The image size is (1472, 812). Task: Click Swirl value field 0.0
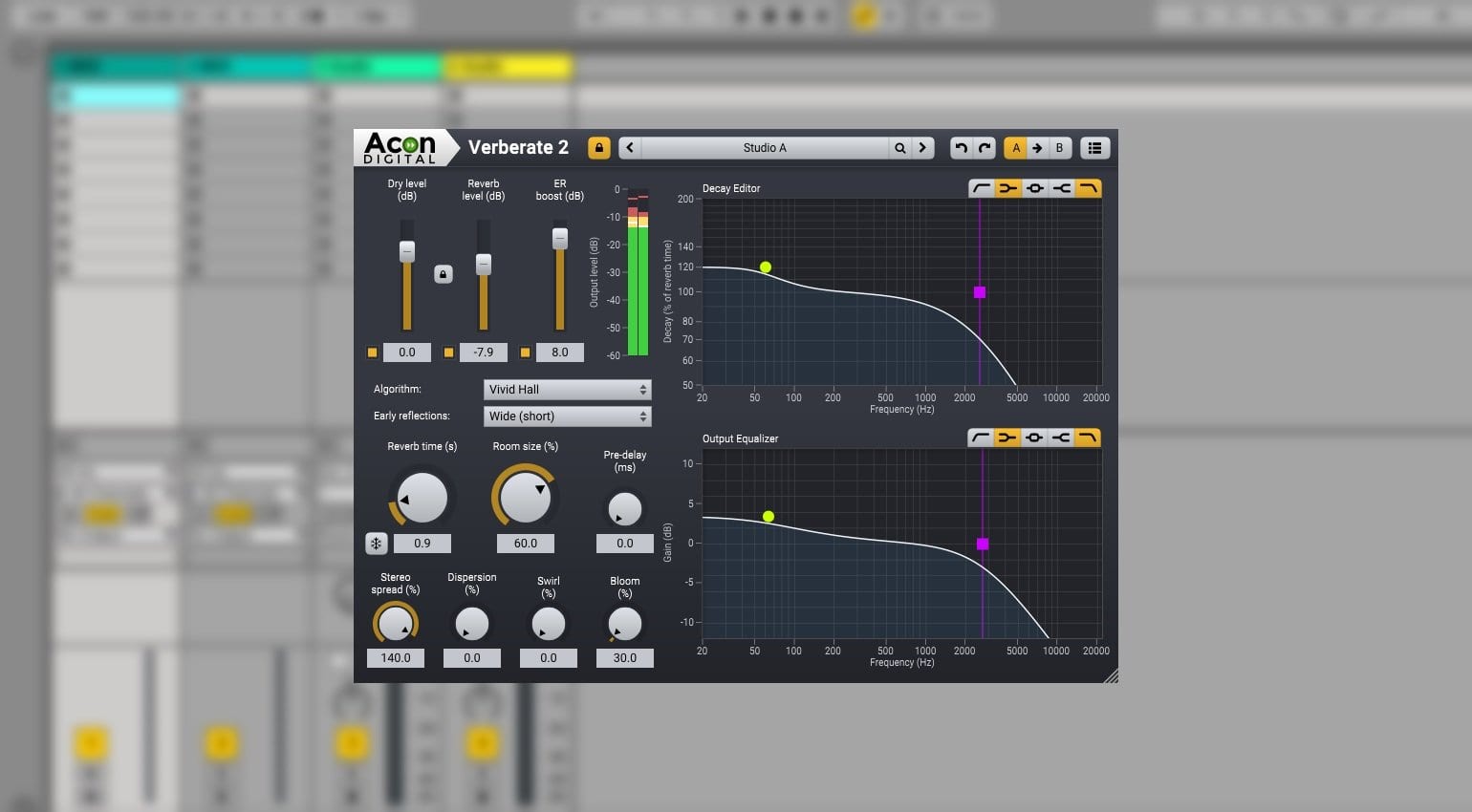[x=549, y=658]
